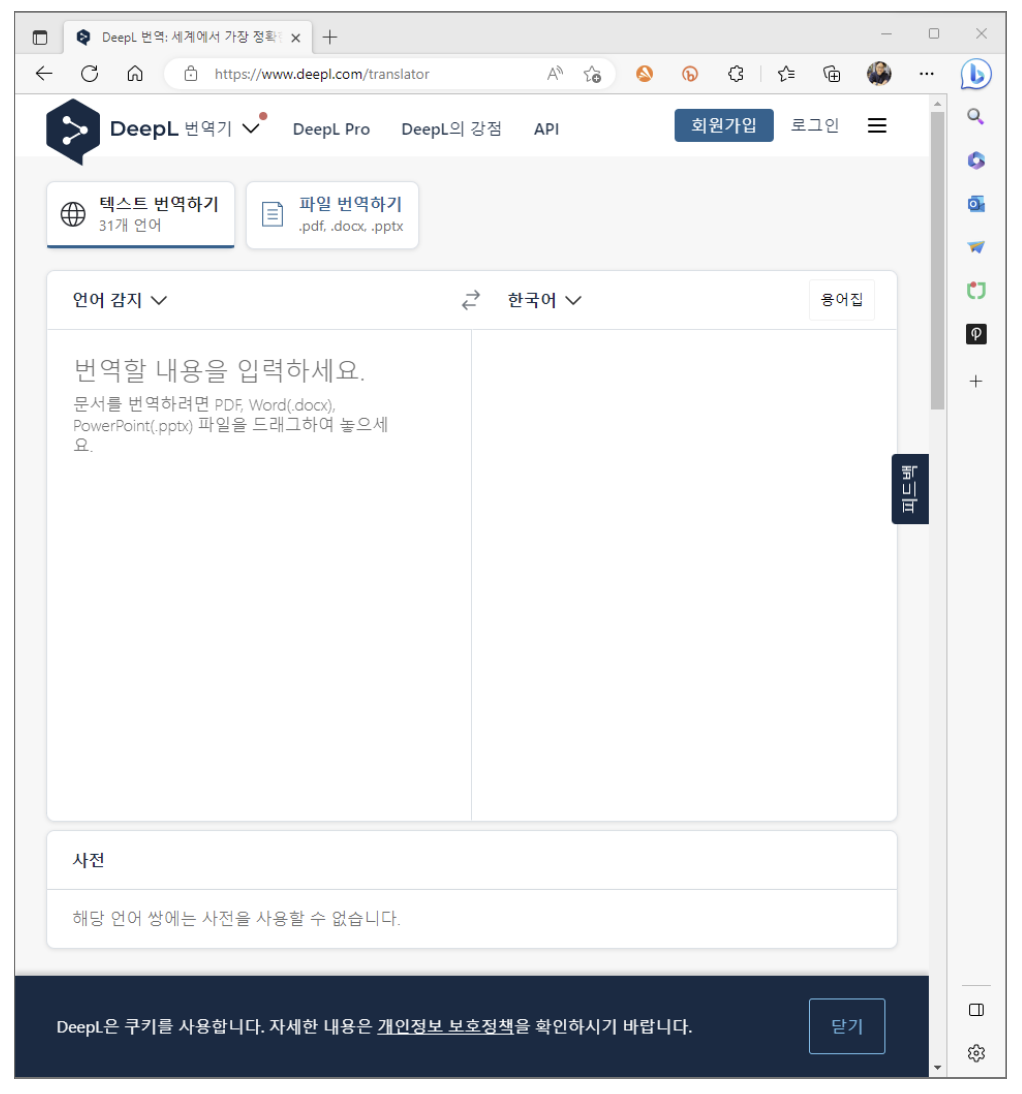This screenshot has width=1022, height=1094.
Task: Select the 파일 번역하기 tab
Action: coord(332,214)
